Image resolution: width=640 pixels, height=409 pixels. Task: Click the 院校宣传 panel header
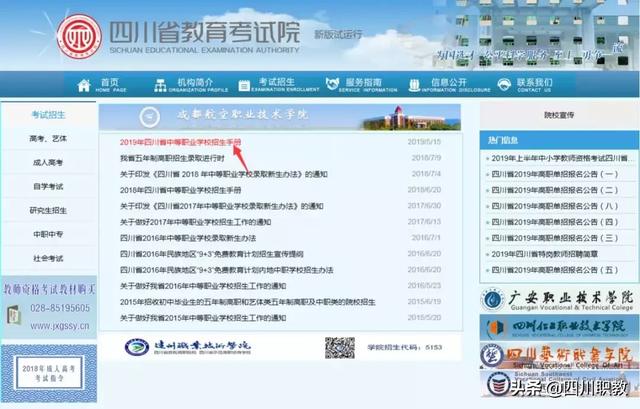coord(559,116)
